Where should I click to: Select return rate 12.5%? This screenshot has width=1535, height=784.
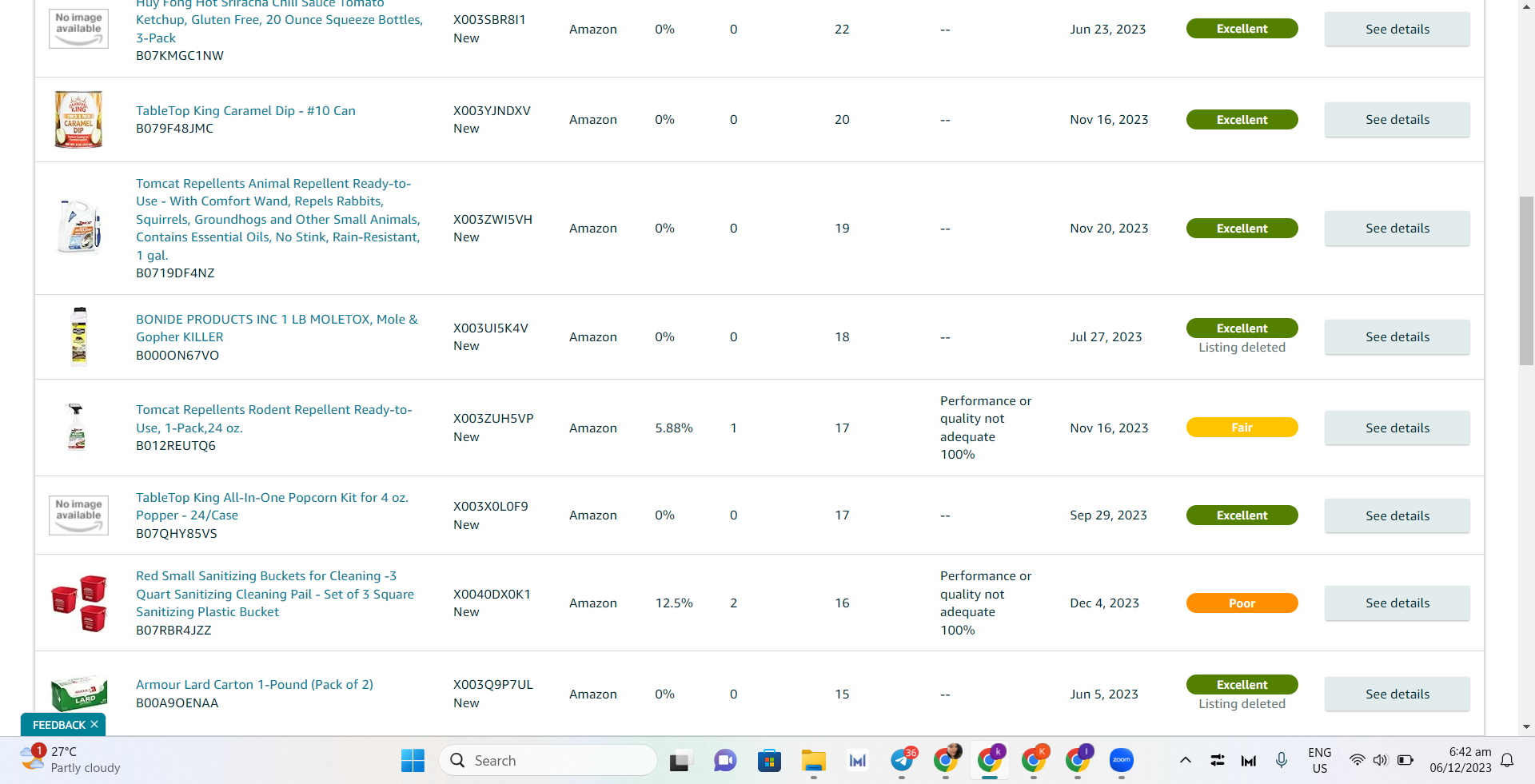pyautogui.click(x=674, y=603)
